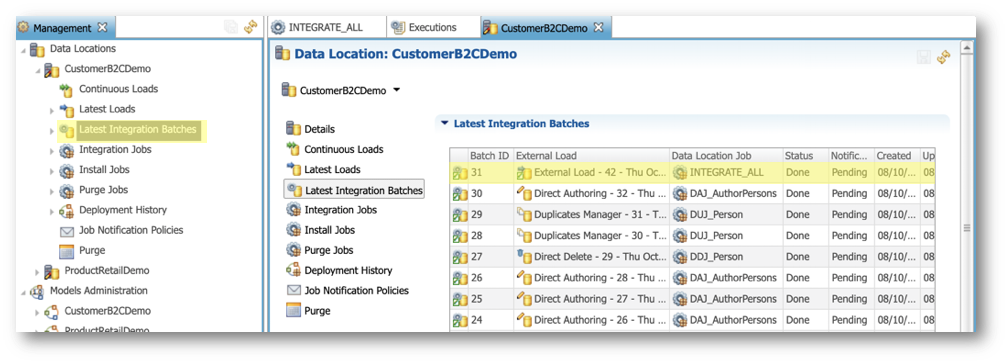
Task: Collapse Models Administration tree node
Action: [24, 292]
